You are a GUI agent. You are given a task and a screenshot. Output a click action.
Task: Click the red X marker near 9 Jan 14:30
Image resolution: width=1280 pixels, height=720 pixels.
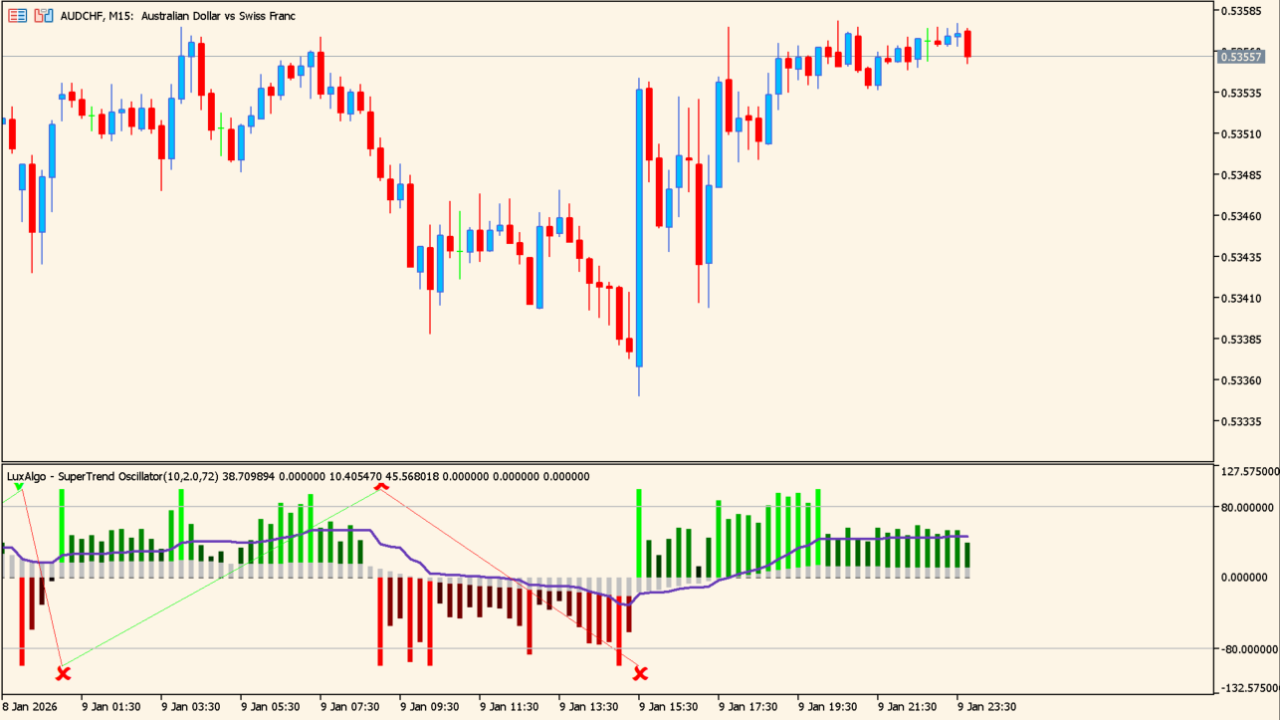640,674
